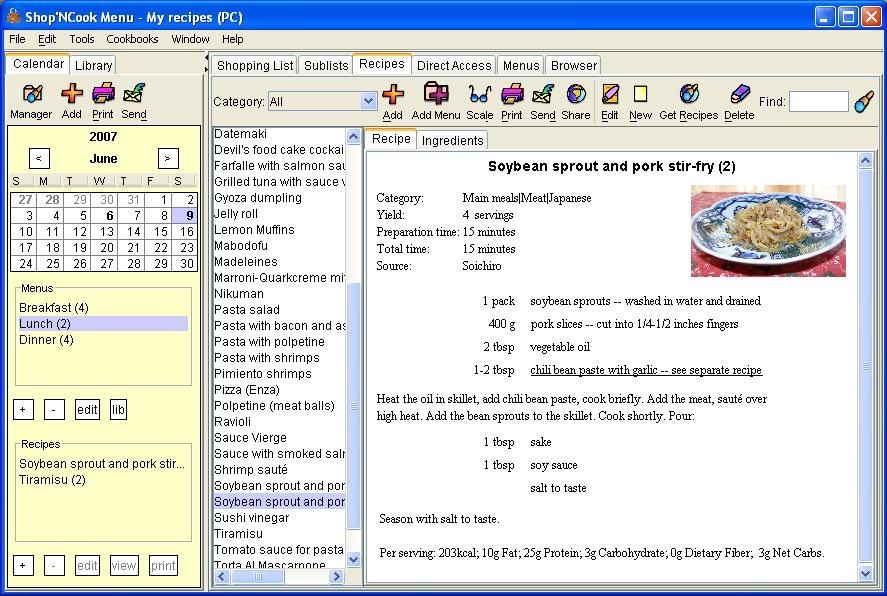The image size is (887, 596).
Task: Go to previous month with the arrow button
Action: (39, 158)
